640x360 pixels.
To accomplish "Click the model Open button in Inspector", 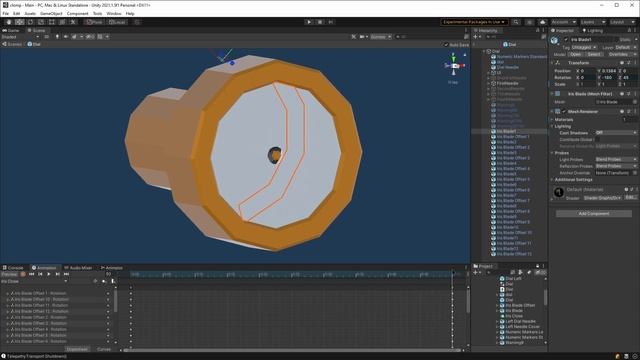I will pos(576,54).
